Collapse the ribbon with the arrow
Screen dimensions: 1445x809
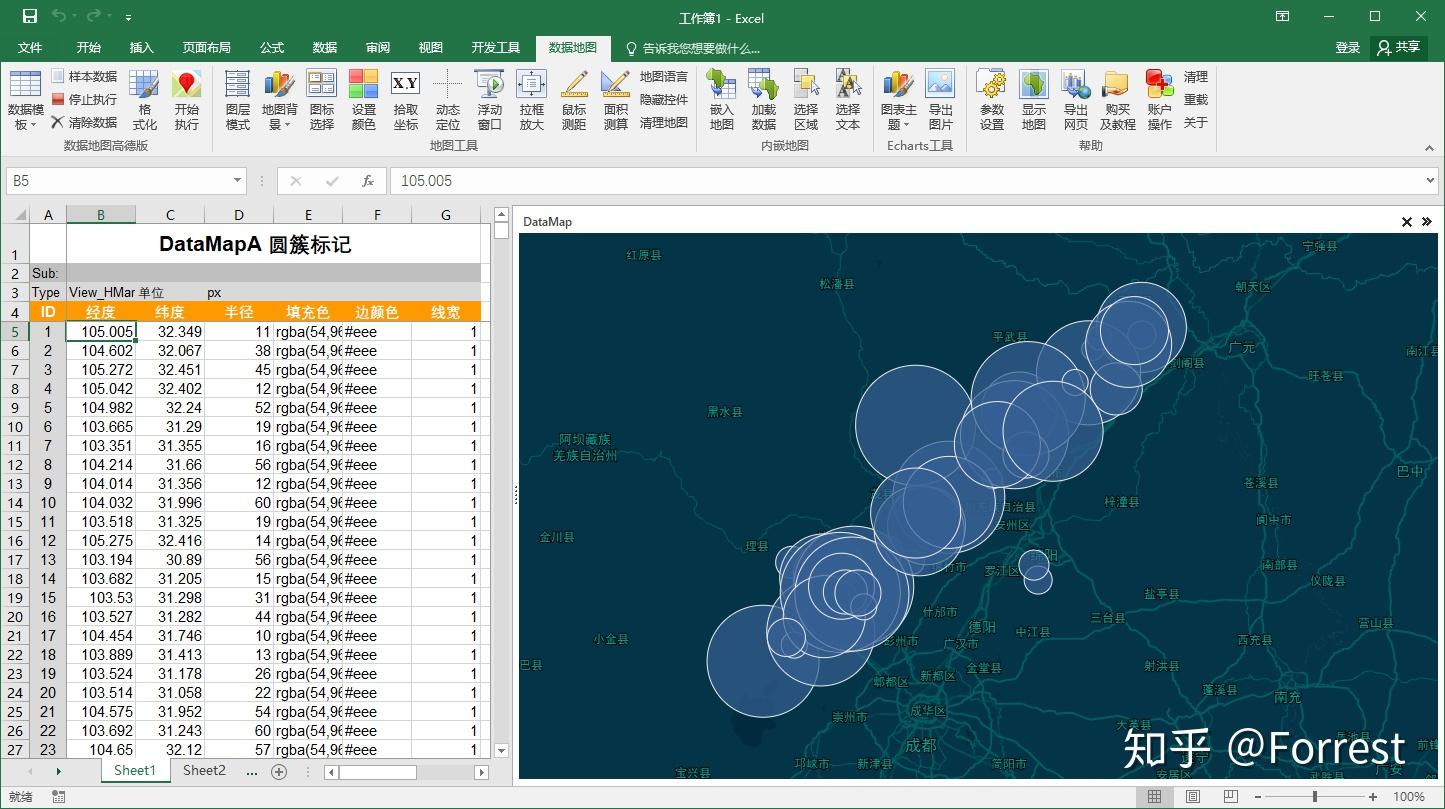[1429, 148]
